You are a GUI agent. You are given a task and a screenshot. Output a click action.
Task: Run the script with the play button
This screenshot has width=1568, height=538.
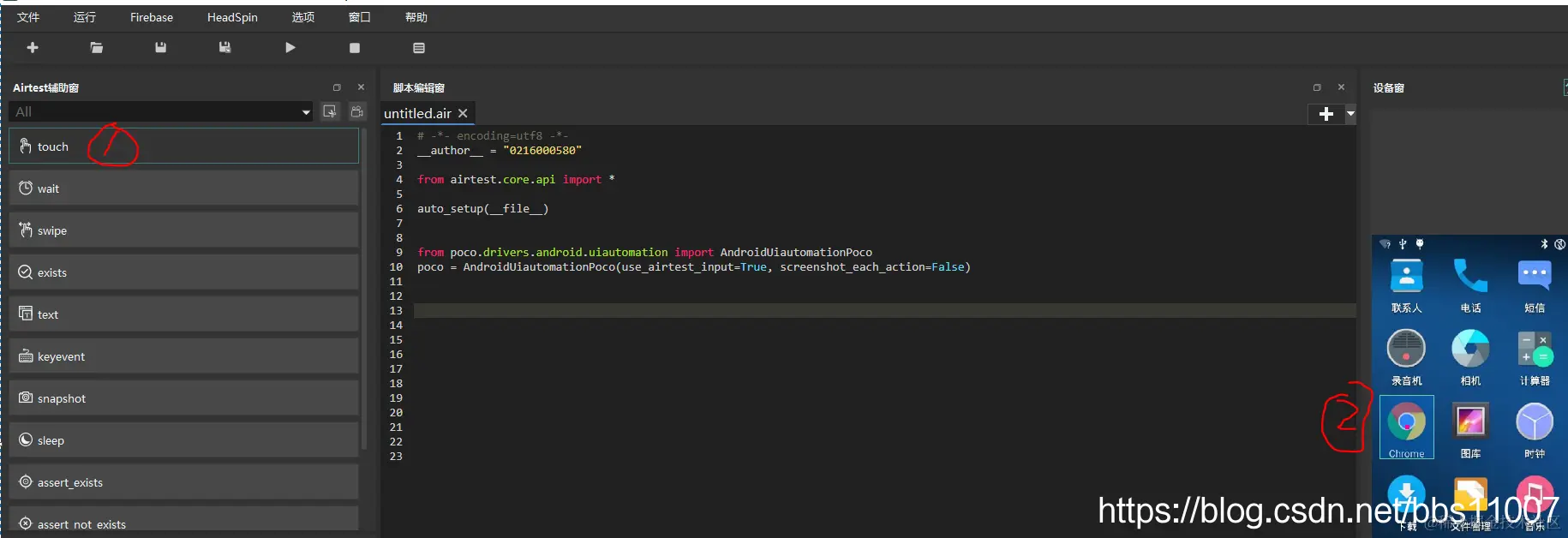(290, 48)
